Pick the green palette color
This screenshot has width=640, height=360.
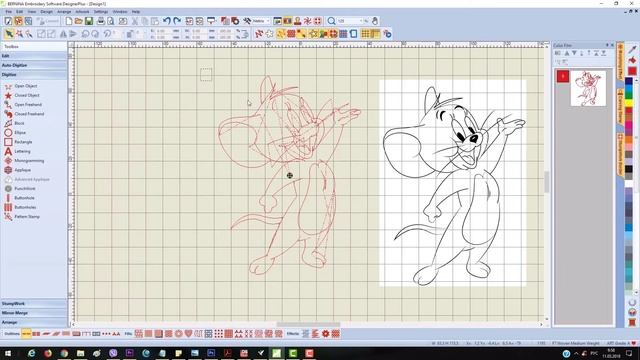(x=629, y=96)
